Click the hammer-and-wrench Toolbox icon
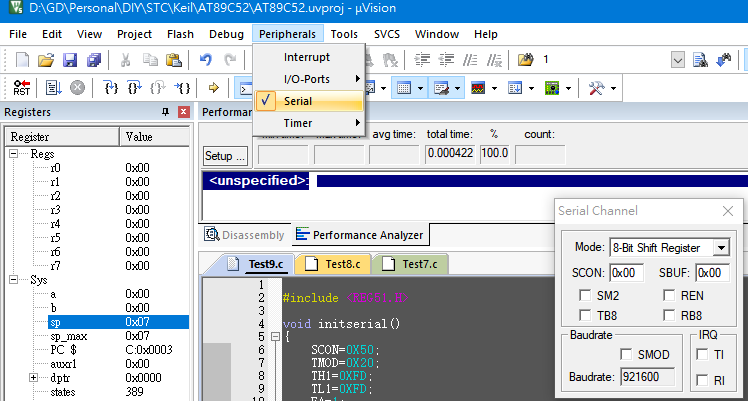 (x=597, y=88)
